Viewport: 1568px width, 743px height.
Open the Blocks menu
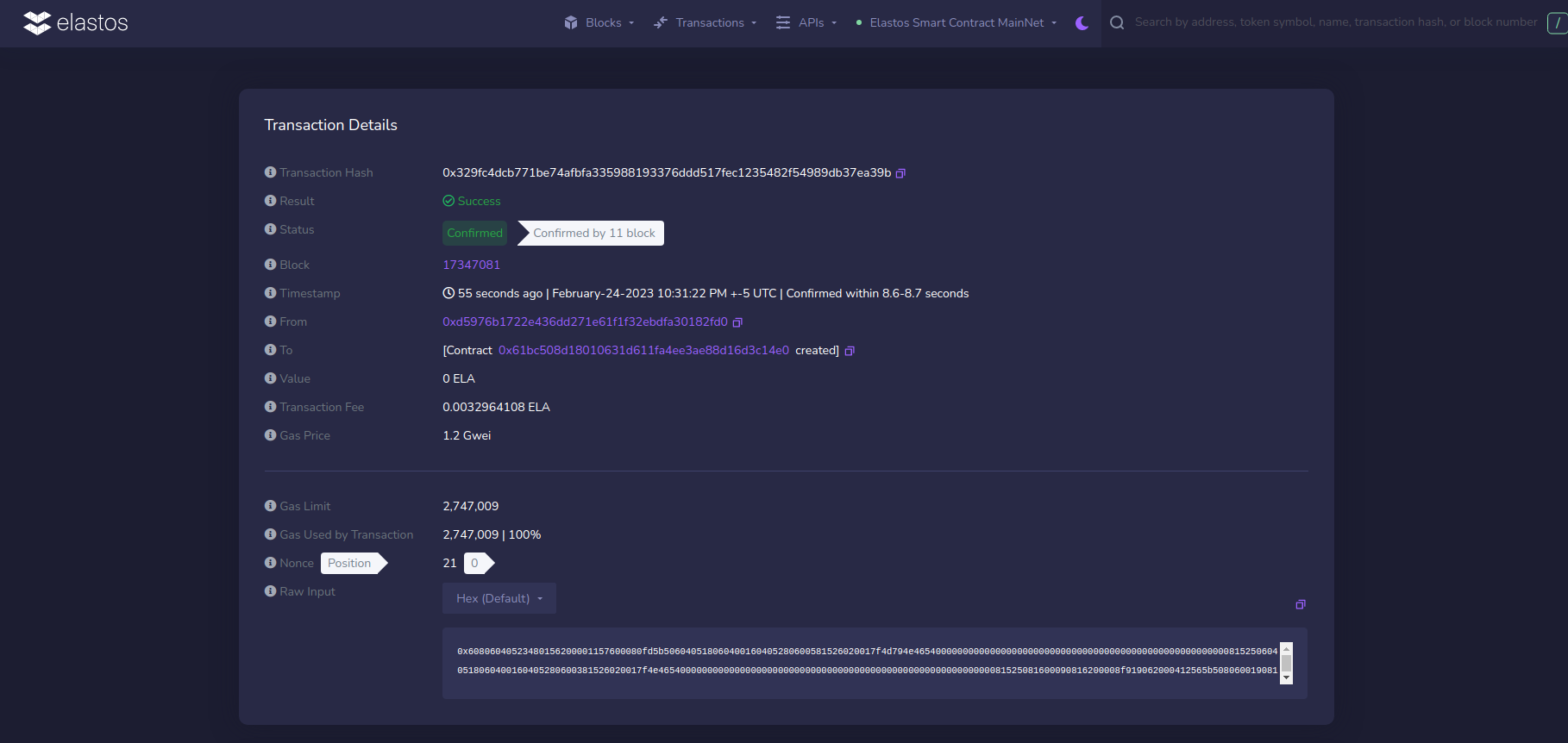click(x=599, y=23)
